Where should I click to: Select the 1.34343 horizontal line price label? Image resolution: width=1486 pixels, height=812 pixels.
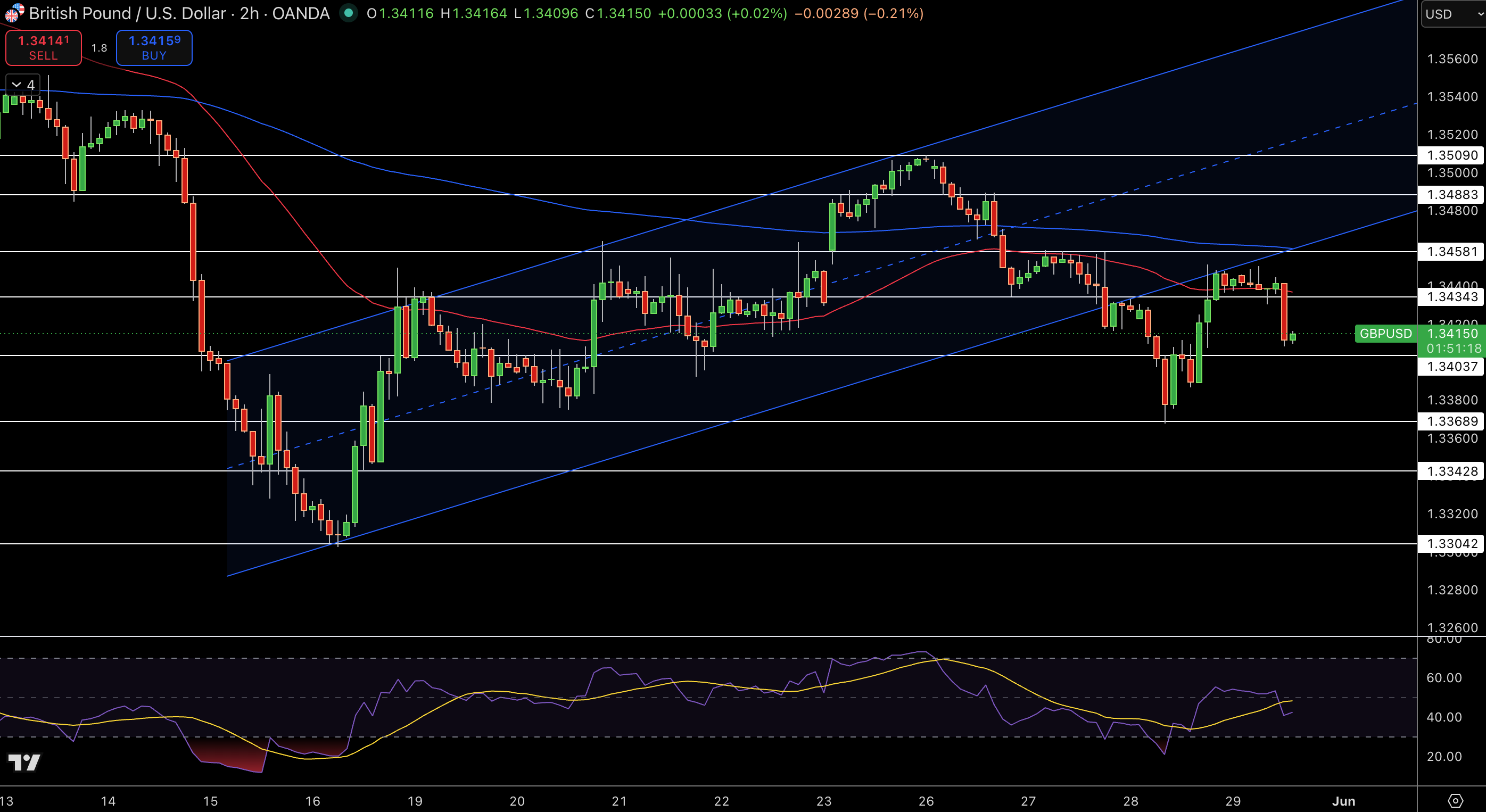(1451, 297)
